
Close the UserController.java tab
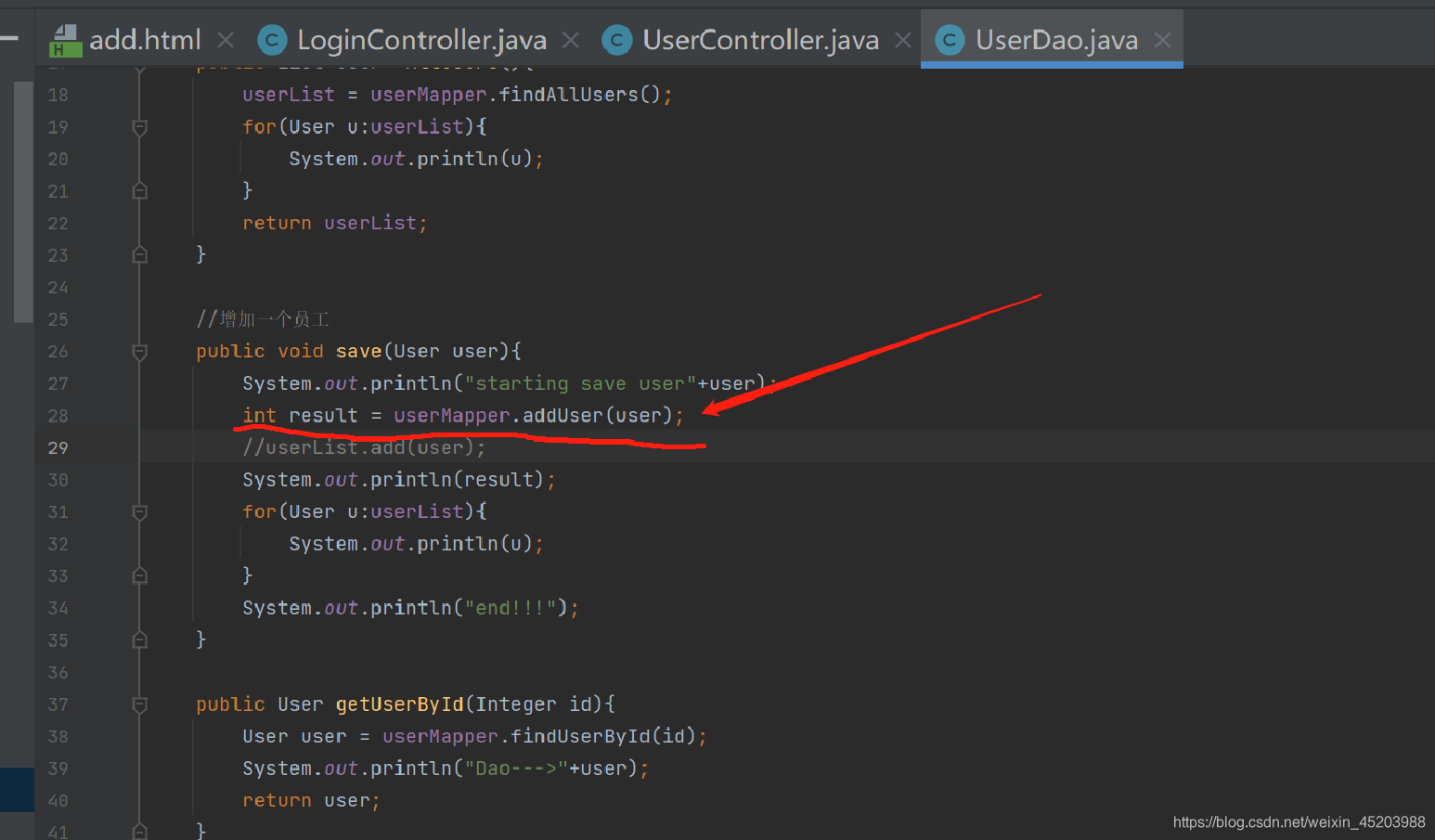[902, 40]
